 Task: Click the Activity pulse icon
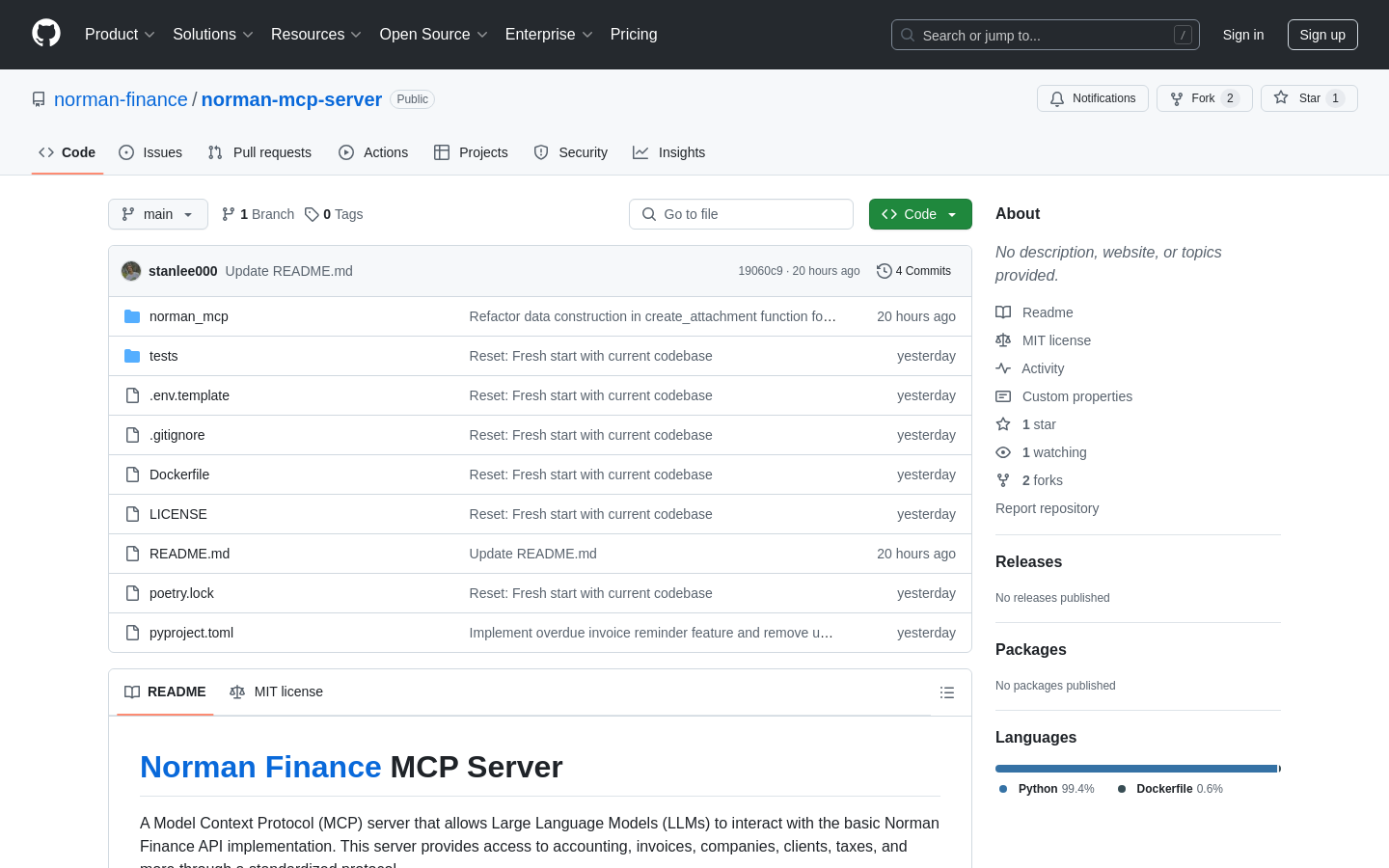point(1003,368)
